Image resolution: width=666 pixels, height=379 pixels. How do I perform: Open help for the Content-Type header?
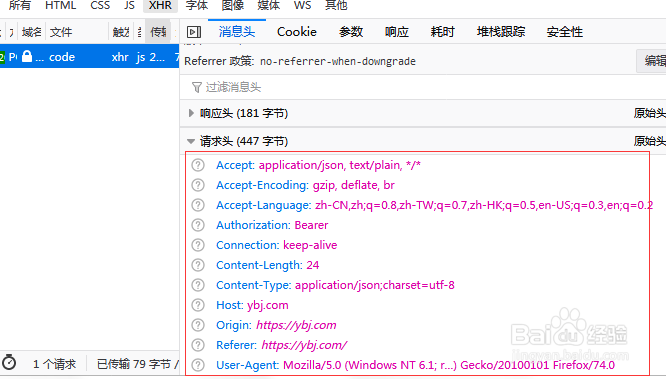[198, 285]
